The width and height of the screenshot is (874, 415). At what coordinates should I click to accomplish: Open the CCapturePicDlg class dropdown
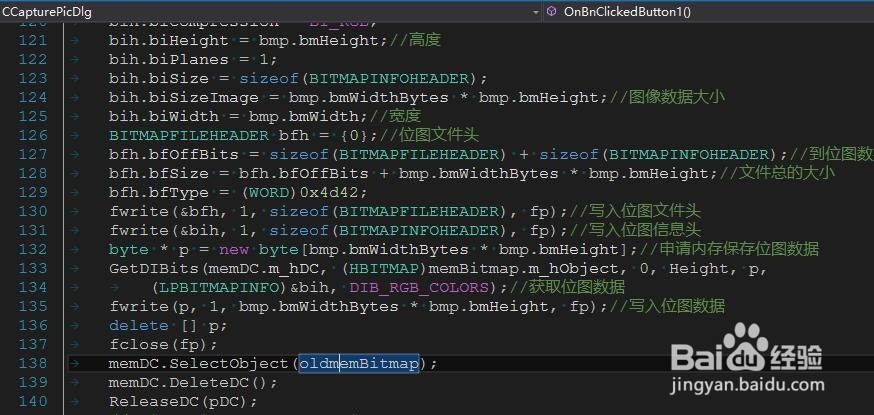click(x=270, y=11)
